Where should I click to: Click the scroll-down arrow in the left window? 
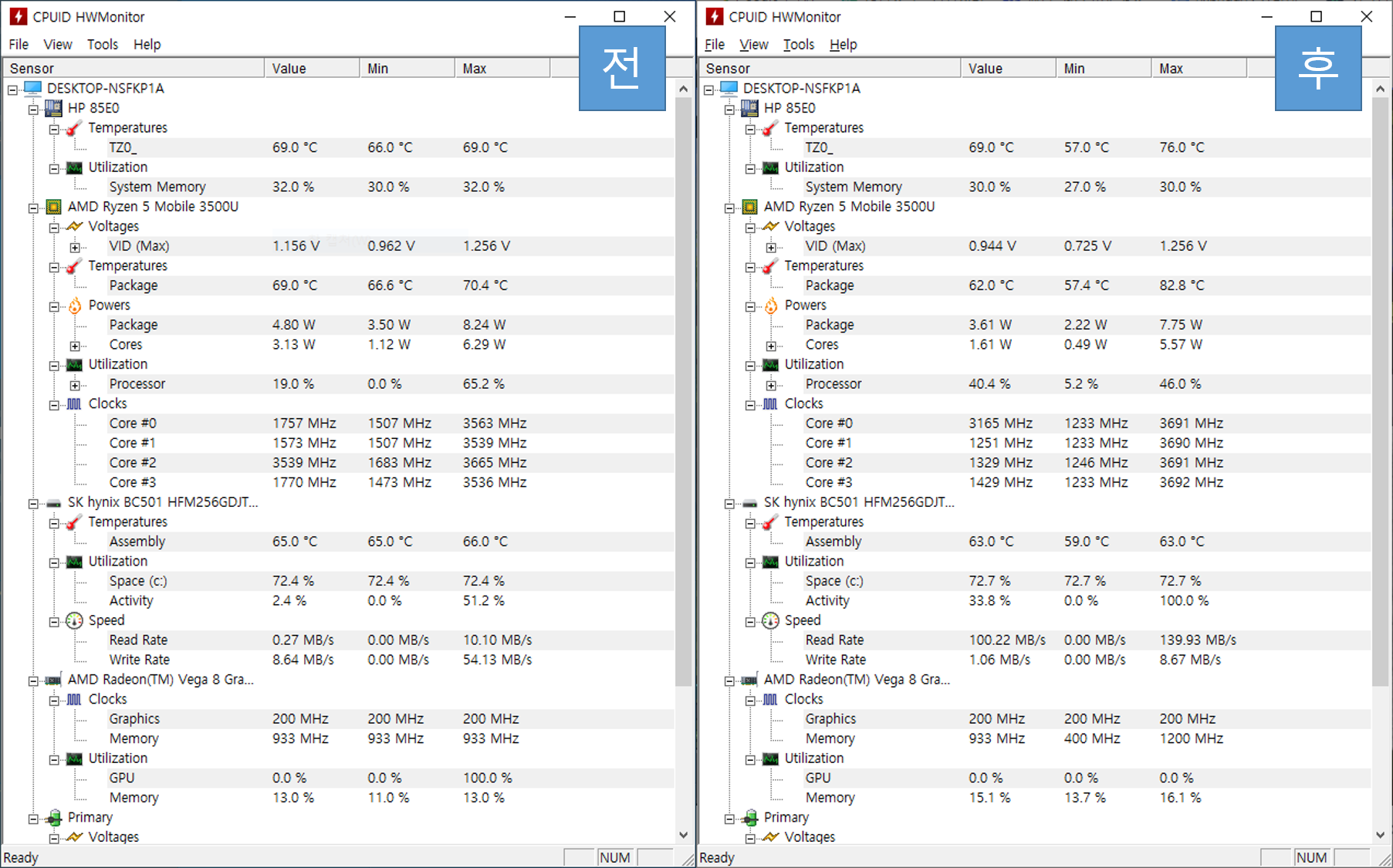point(683,835)
